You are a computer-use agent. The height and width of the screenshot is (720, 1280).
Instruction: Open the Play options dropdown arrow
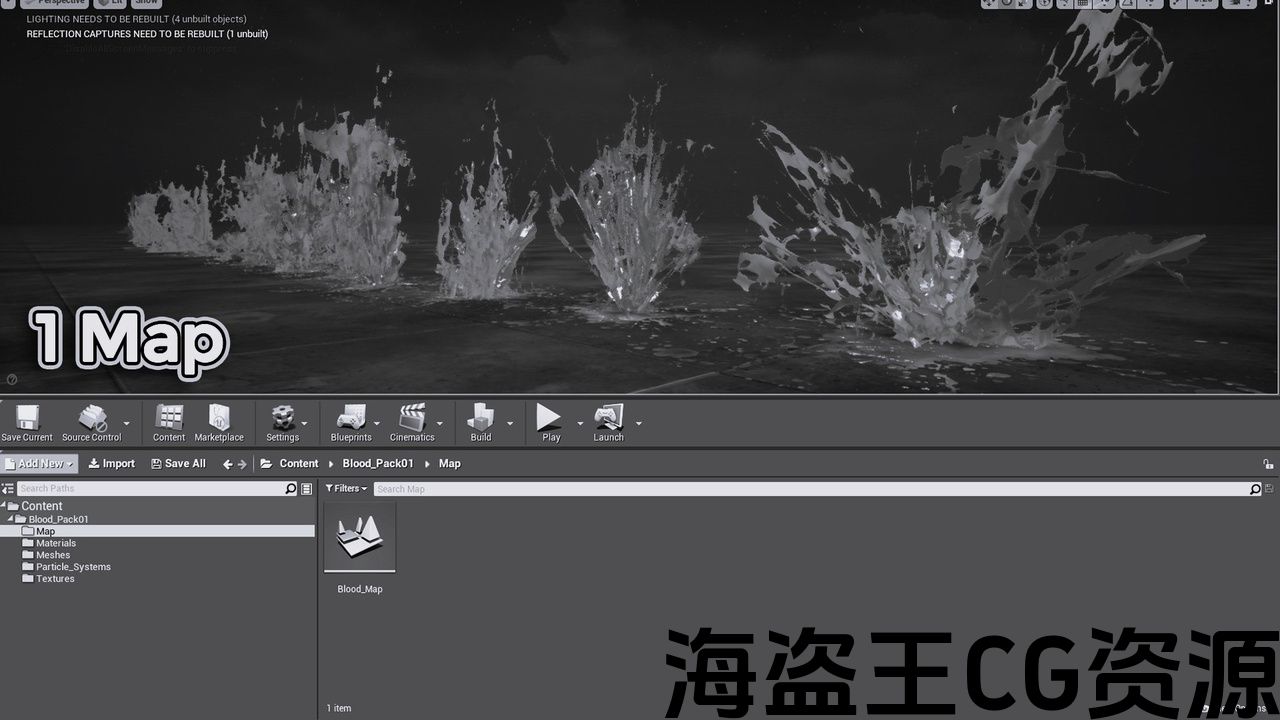[x=580, y=424]
